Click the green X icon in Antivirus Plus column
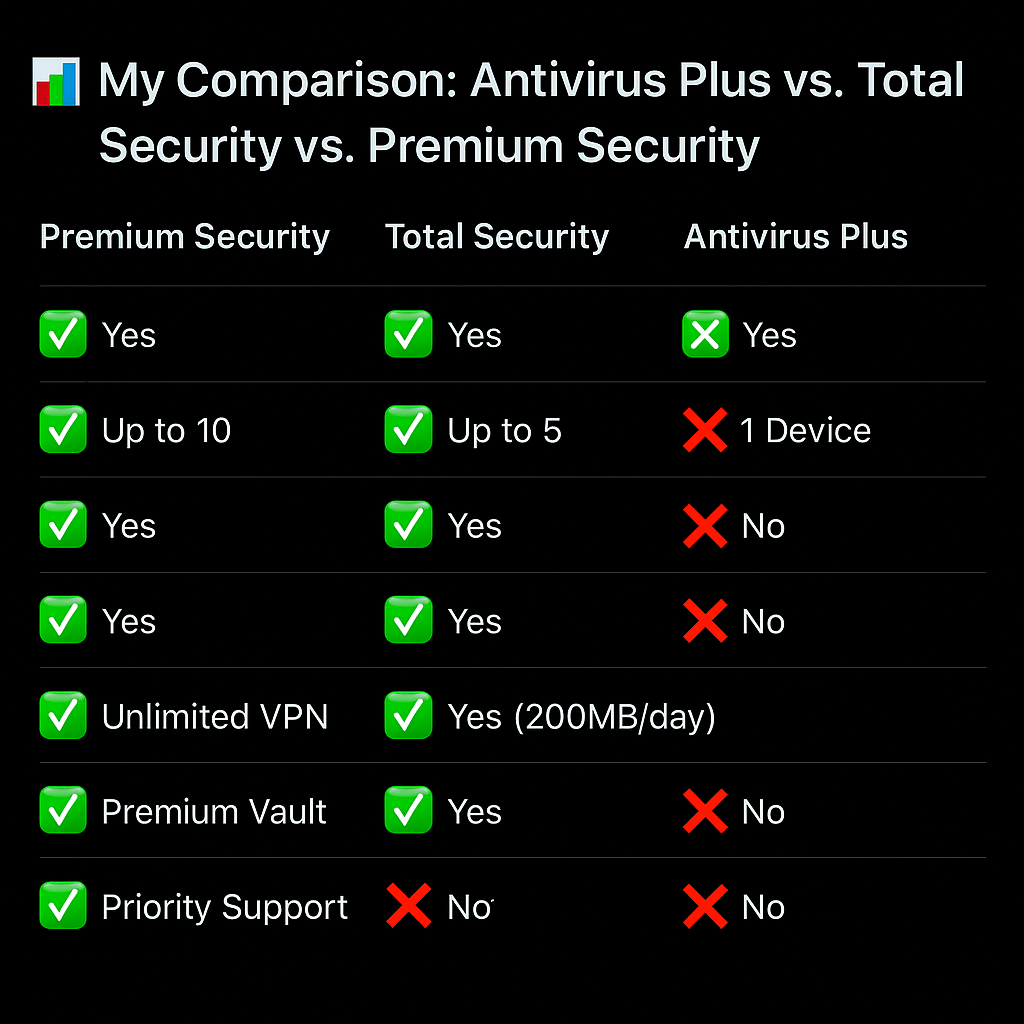Screen dimensions: 1024x1024 [x=705, y=334]
